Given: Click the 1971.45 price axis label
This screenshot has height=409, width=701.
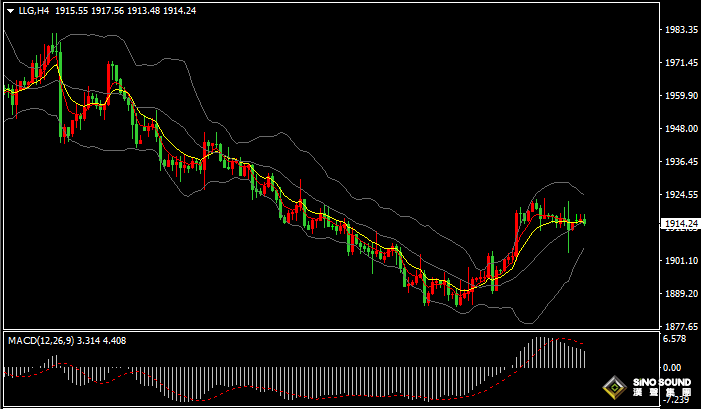Looking at the screenshot, I should tap(680, 63).
